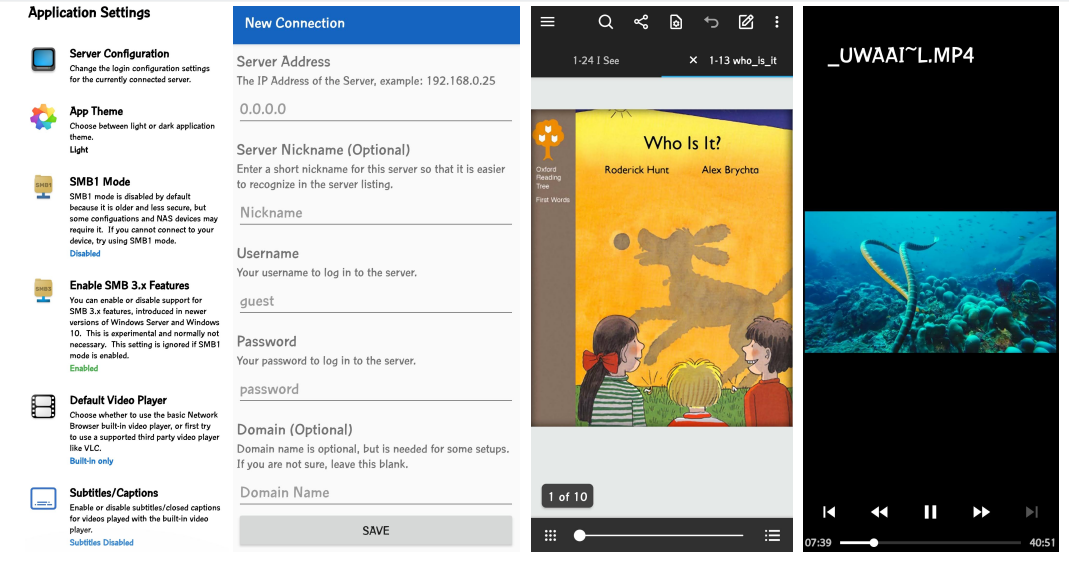The image size is (1069, 561).
Task: Skip to the previous video track
Action: coord(829,512)
